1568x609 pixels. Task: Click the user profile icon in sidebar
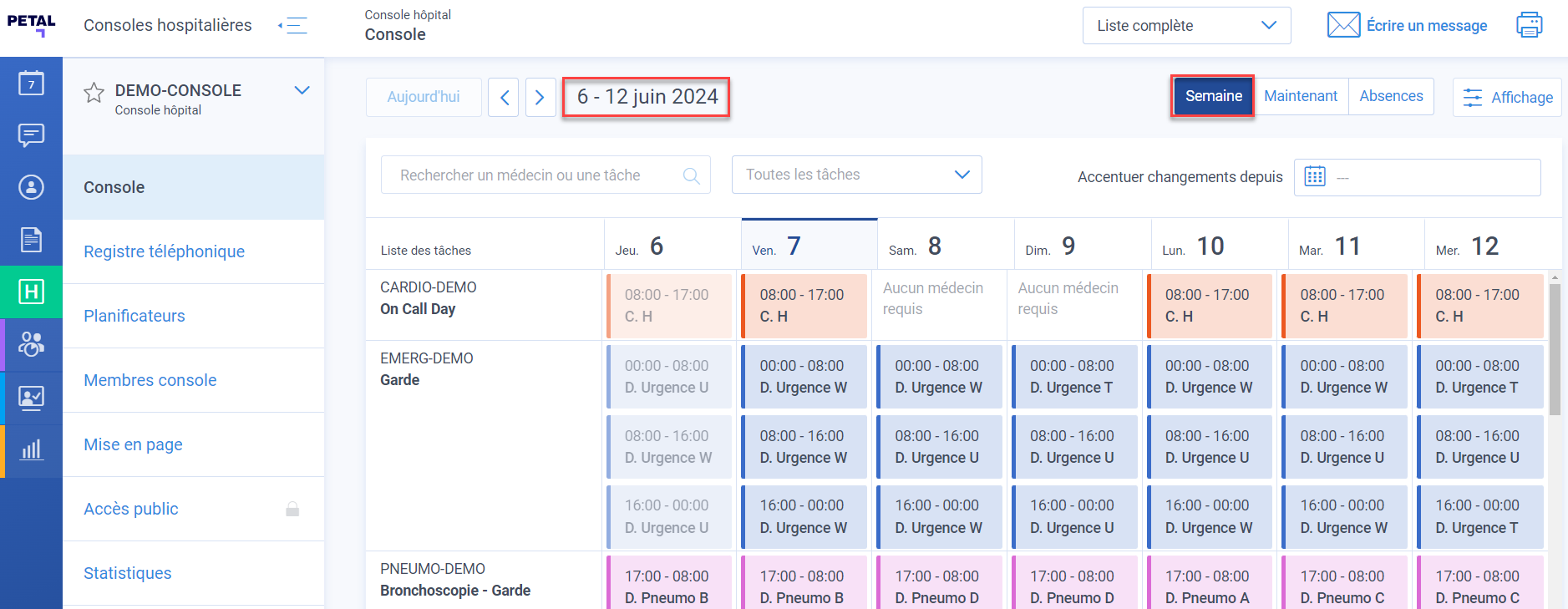[x=31, y=187]
